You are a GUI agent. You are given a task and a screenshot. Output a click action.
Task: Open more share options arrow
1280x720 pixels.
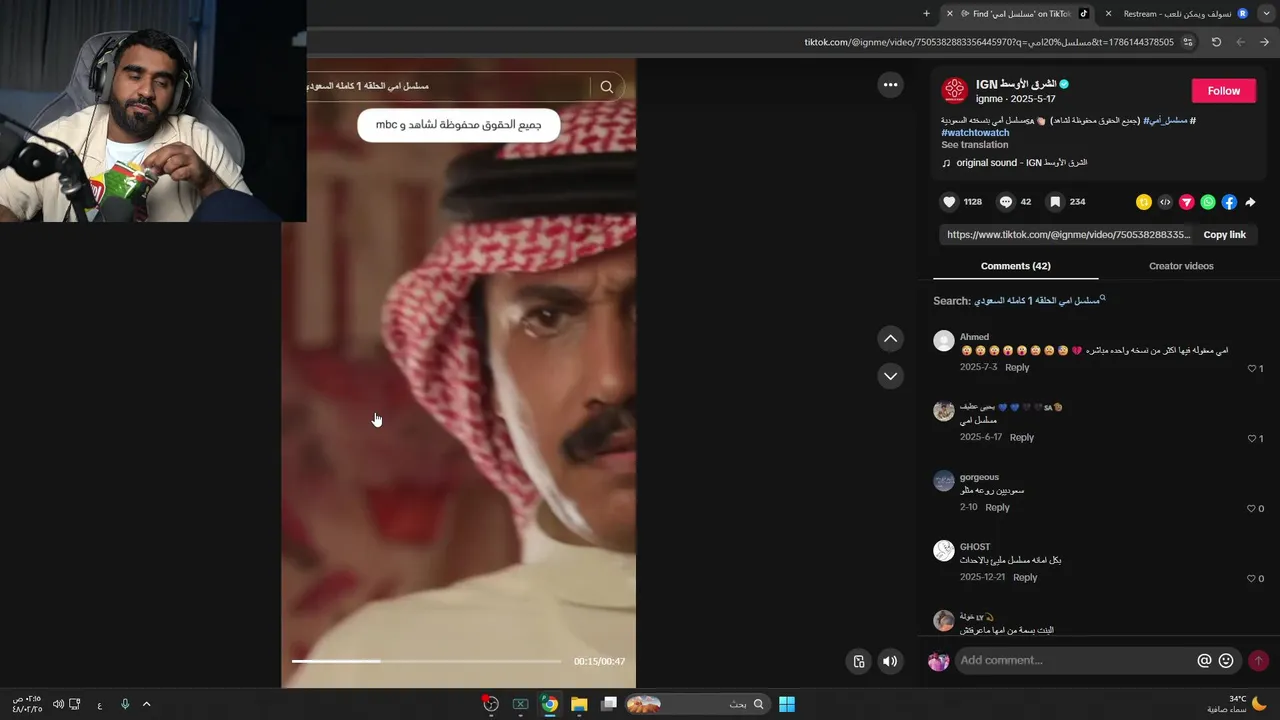1250,202
